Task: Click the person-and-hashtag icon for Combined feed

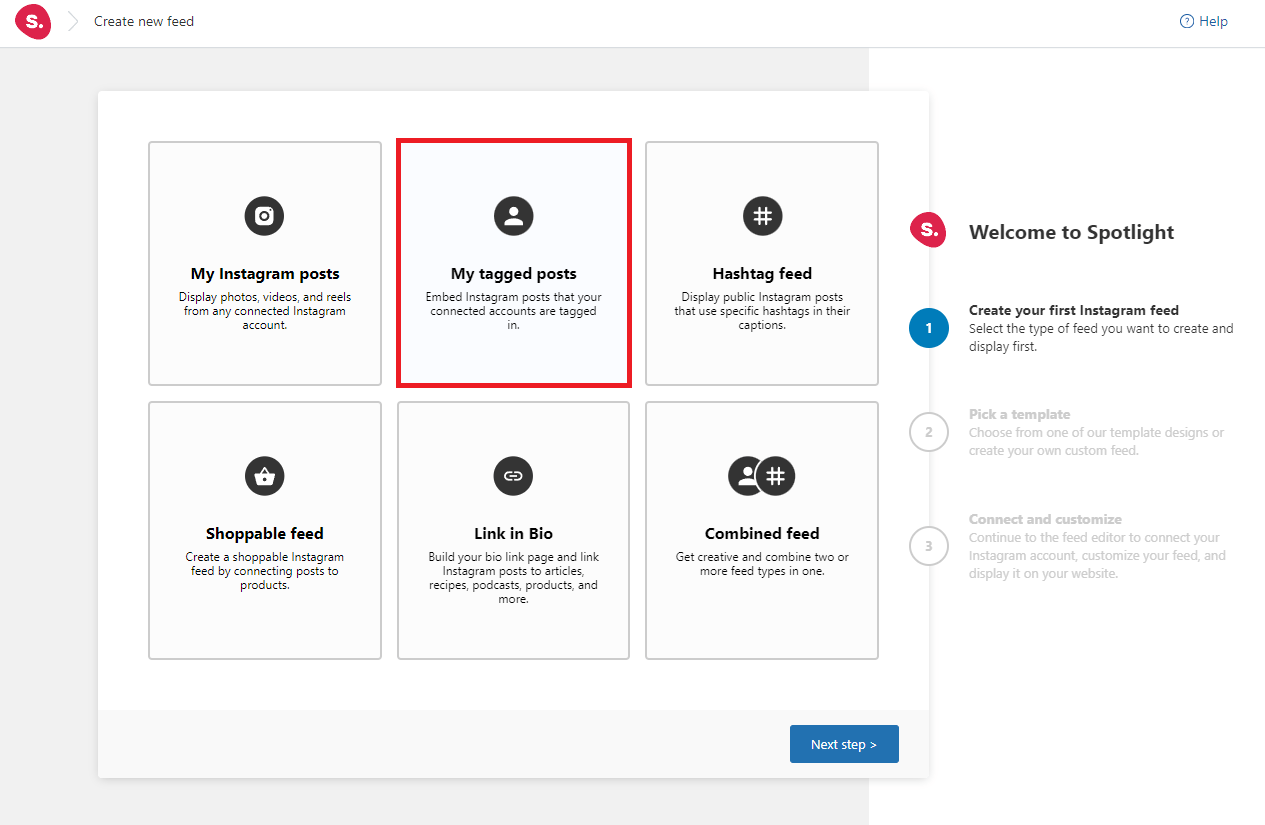Action: coord(762,475)
